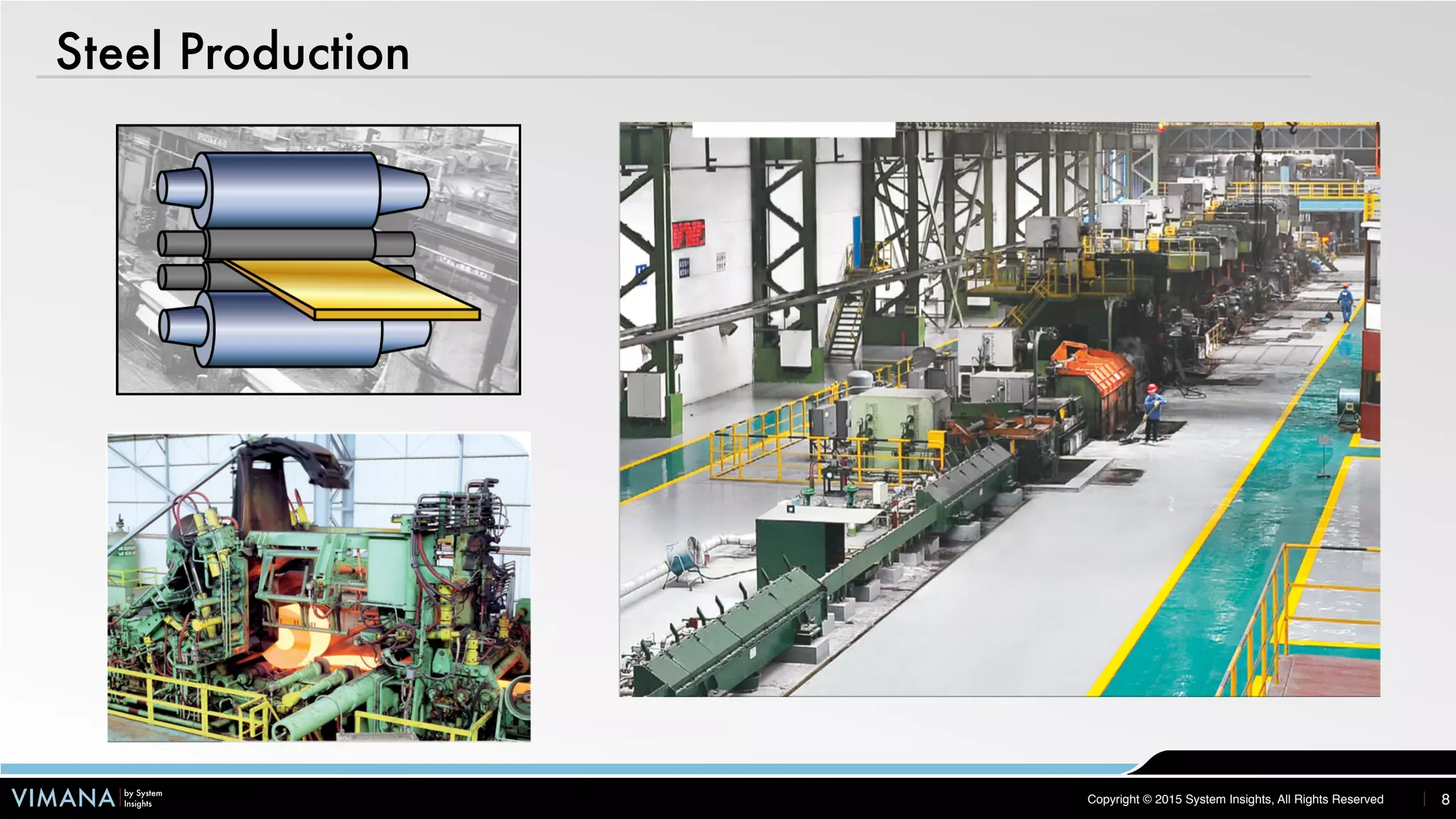Click the white rectangle atop factory photo
The image size is (1456, 819).
point(793,129)
